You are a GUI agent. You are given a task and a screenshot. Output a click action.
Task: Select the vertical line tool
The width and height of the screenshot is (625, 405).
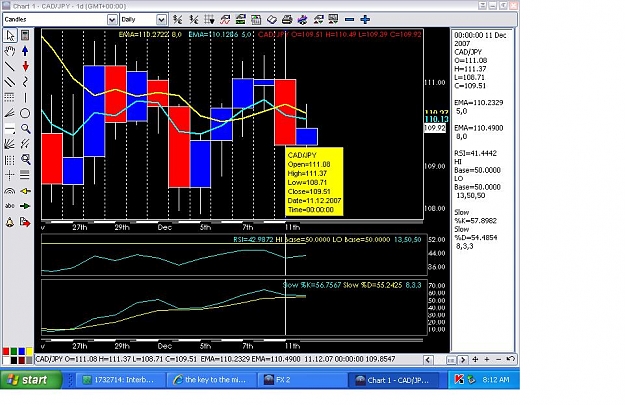[x=25, y=98]
